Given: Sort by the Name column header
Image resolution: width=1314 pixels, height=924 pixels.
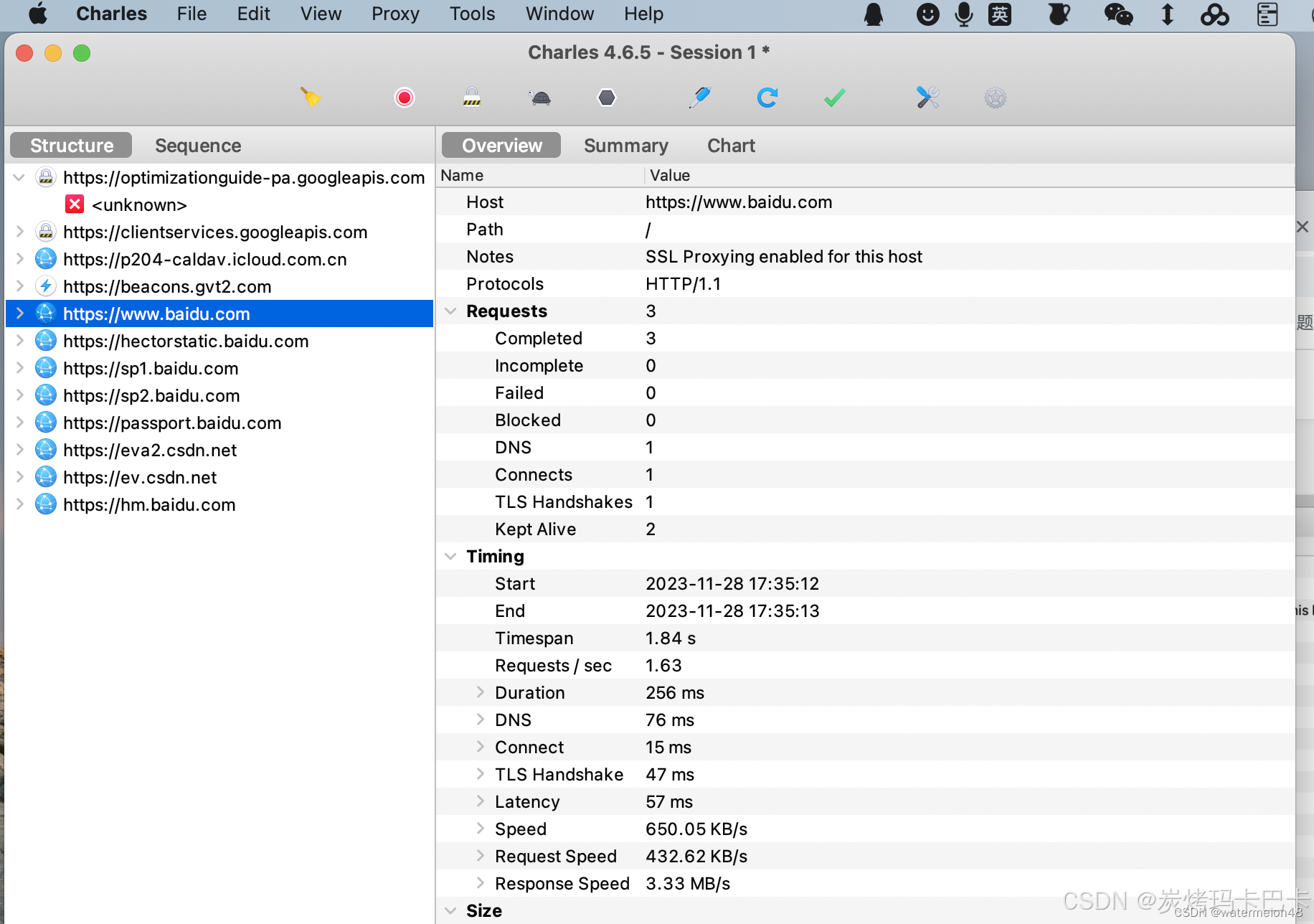Looking at the screenshot, I should pyautogui.click(x=540, y=176).
